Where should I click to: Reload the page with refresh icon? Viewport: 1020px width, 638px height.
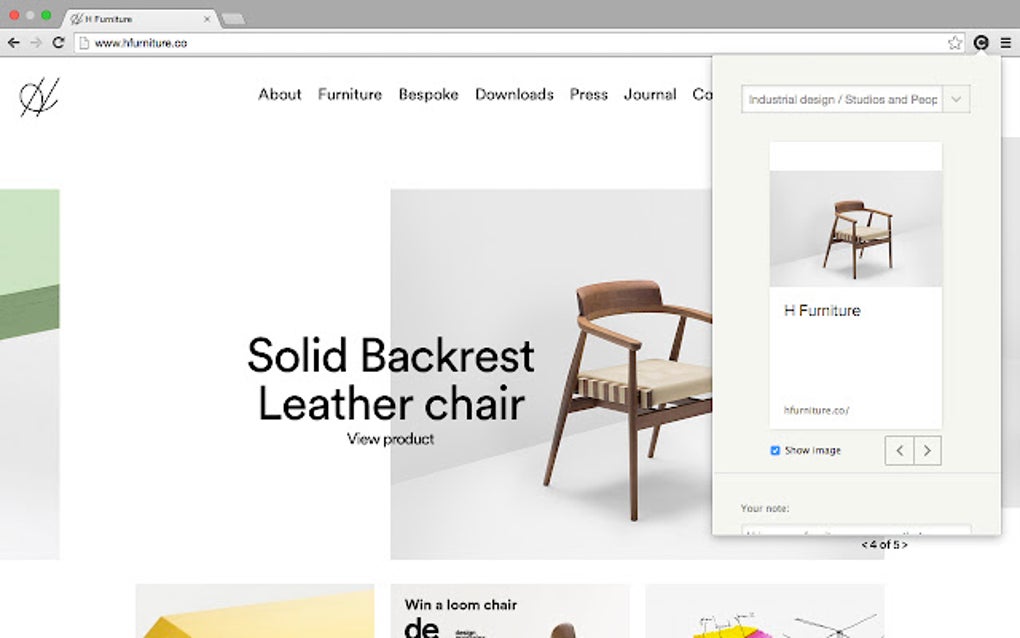[x=59, y=43]
